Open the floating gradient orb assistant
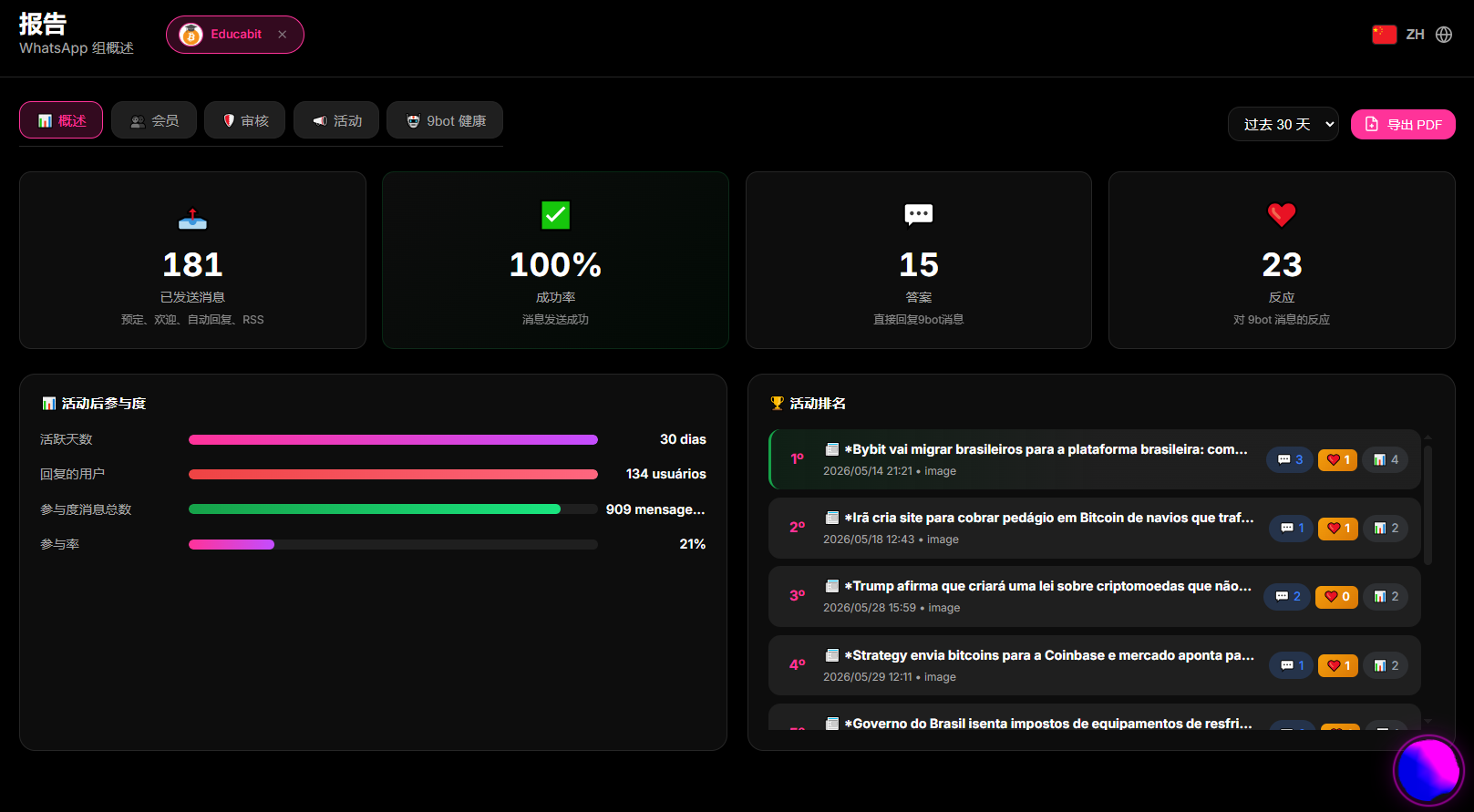 coord(1428,771)
